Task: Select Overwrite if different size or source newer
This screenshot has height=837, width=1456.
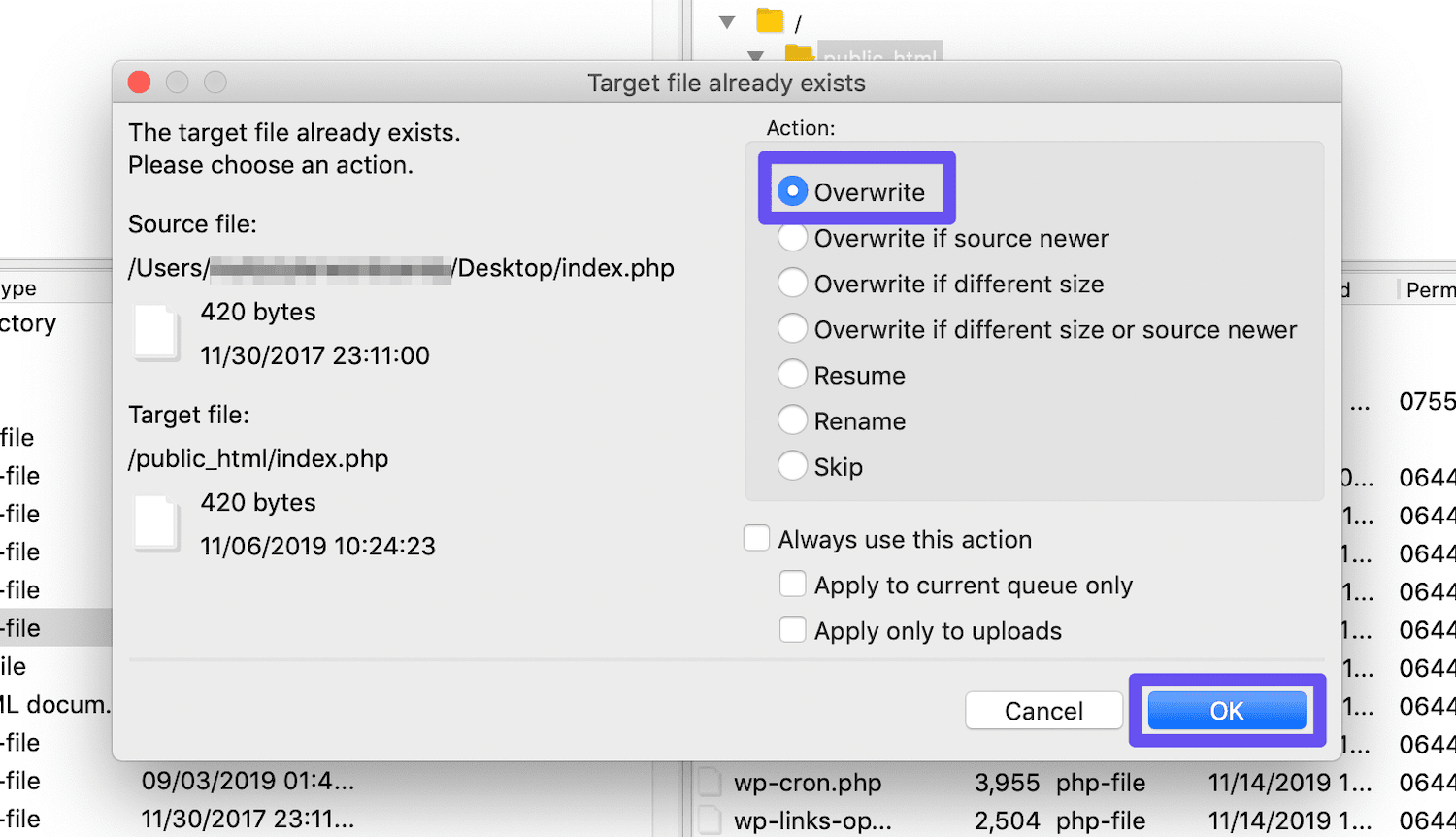Action: (x=792, y=328)
